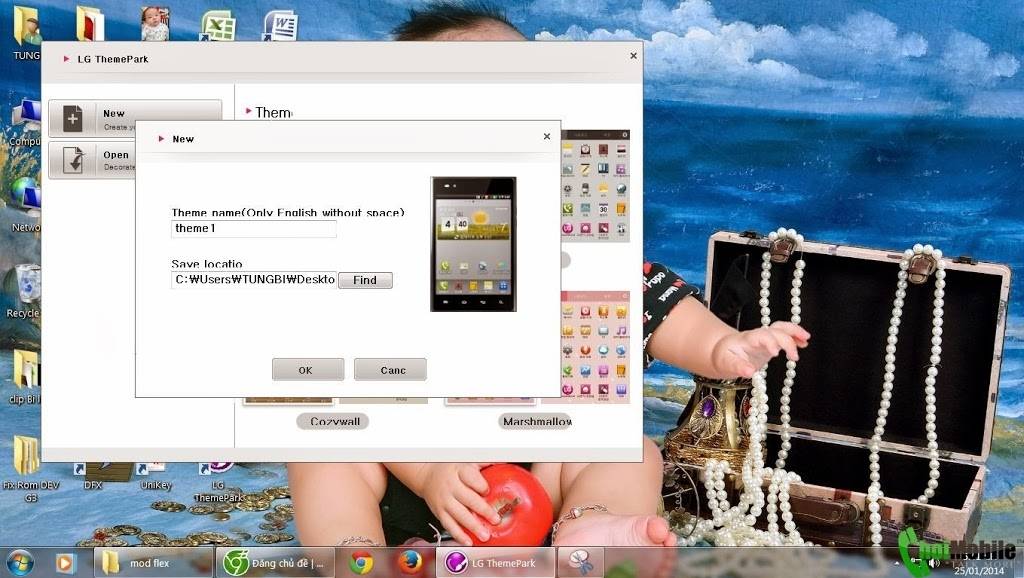Open Windows Media Player from taskbar

coord(65,562)
